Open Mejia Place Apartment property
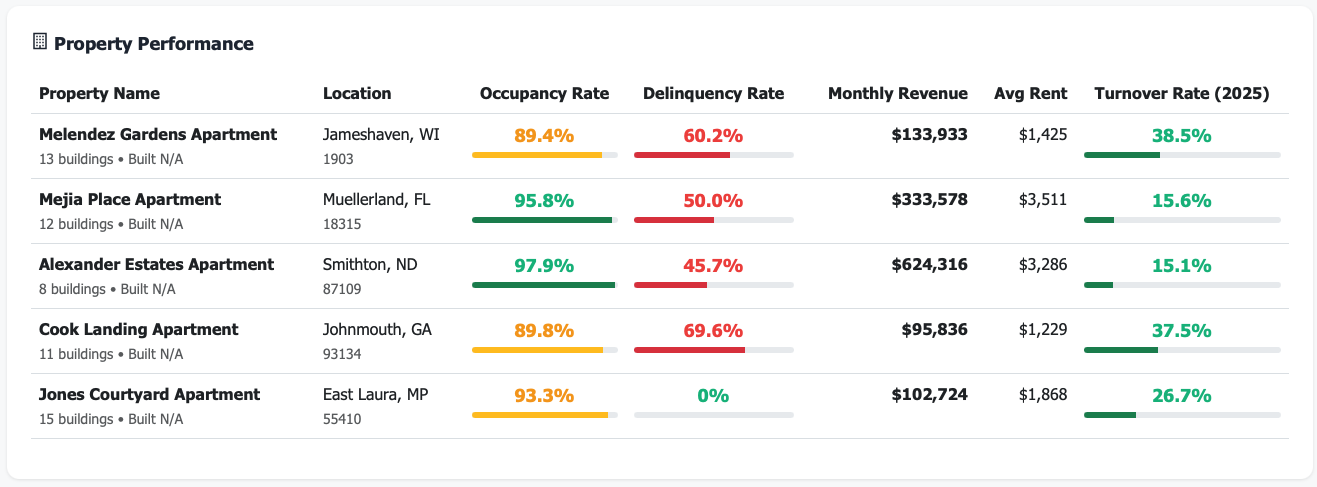 click(130, 199)
